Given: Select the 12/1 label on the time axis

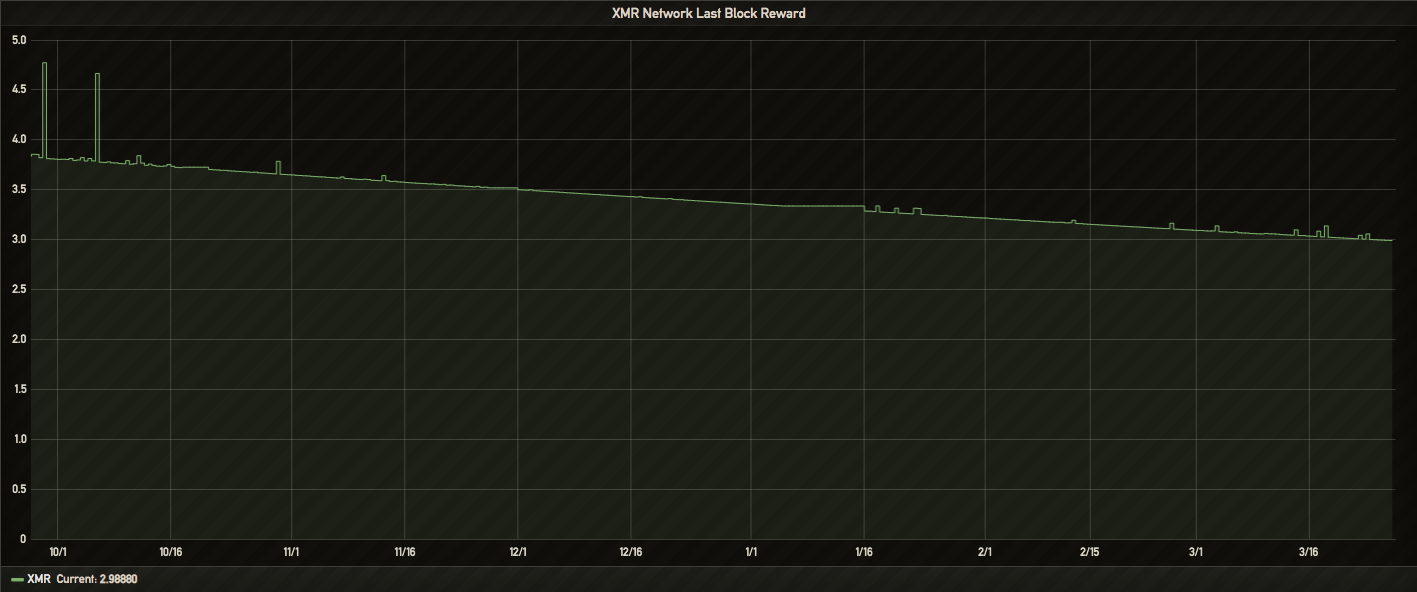Looking at the screenshot, I should pos(518,552).
